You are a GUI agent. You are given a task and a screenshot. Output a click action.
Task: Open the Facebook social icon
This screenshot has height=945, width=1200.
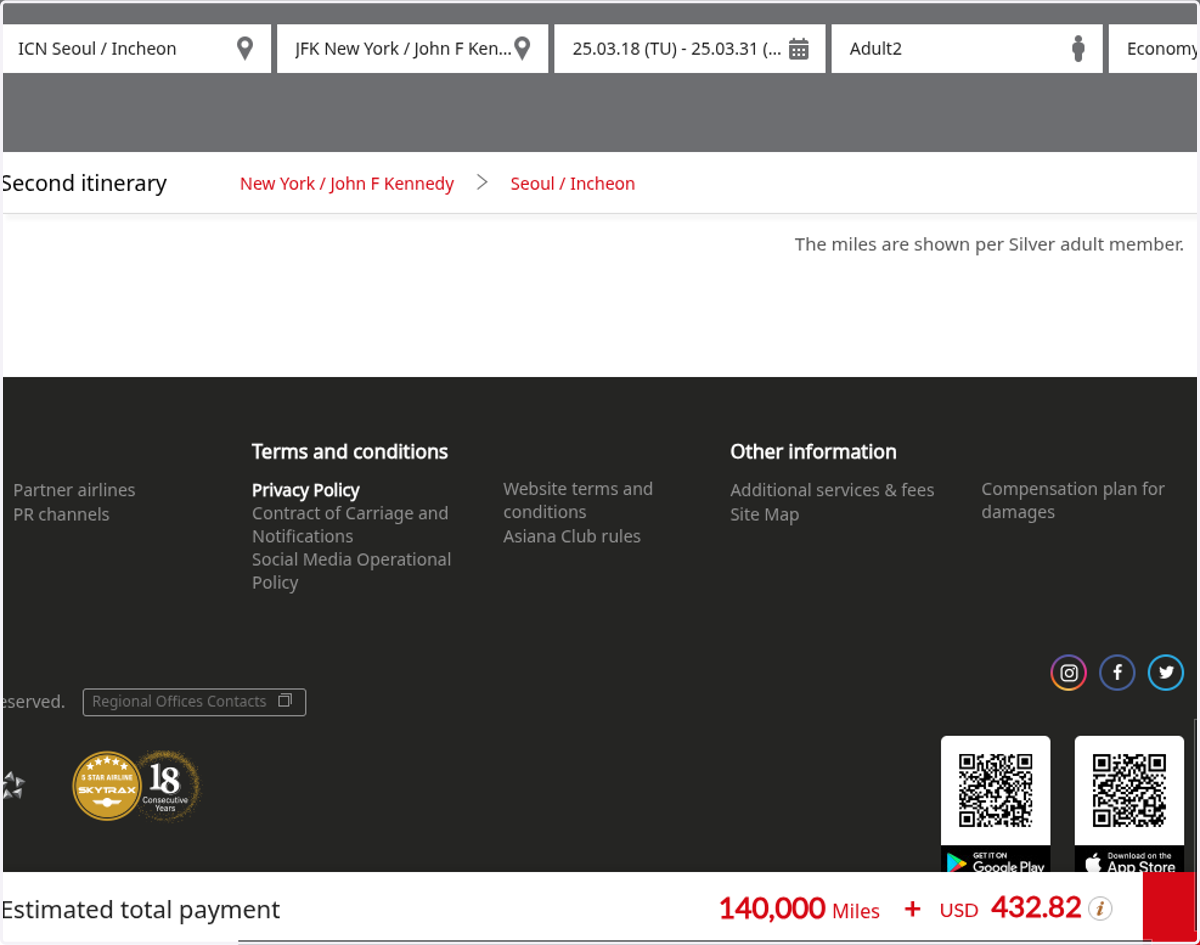[1117, 673]
